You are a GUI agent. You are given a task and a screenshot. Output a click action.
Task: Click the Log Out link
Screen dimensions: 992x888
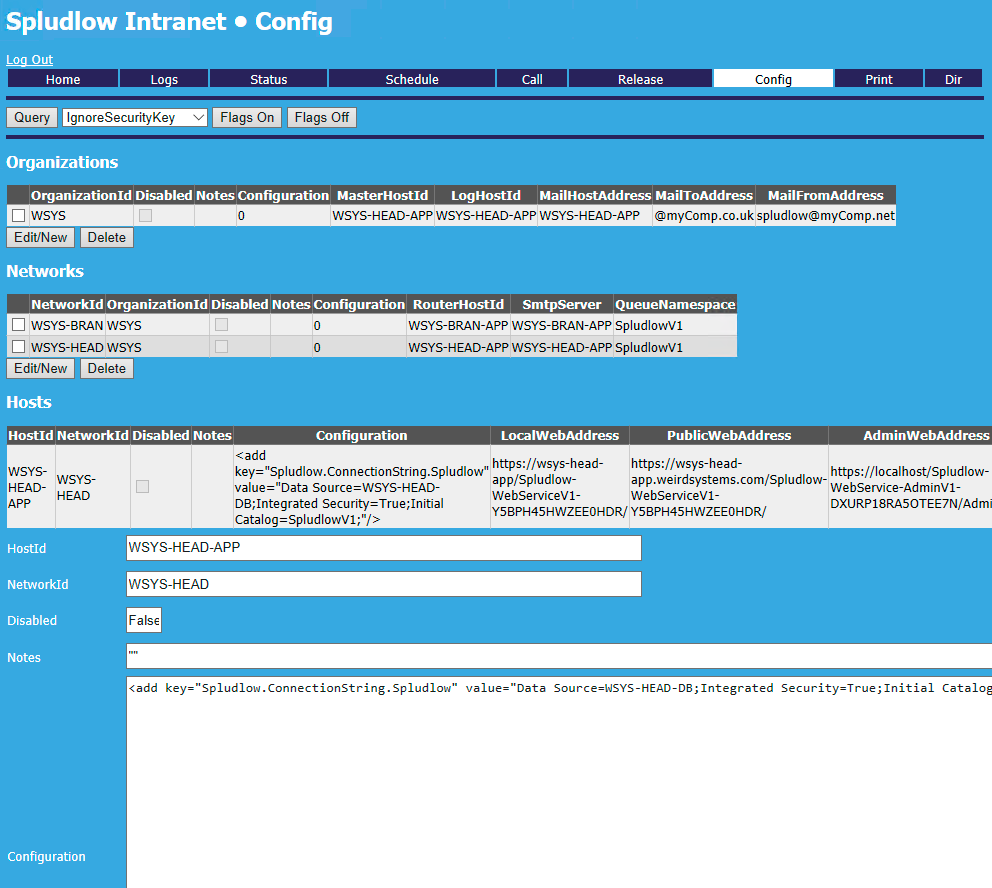point(30,59)
